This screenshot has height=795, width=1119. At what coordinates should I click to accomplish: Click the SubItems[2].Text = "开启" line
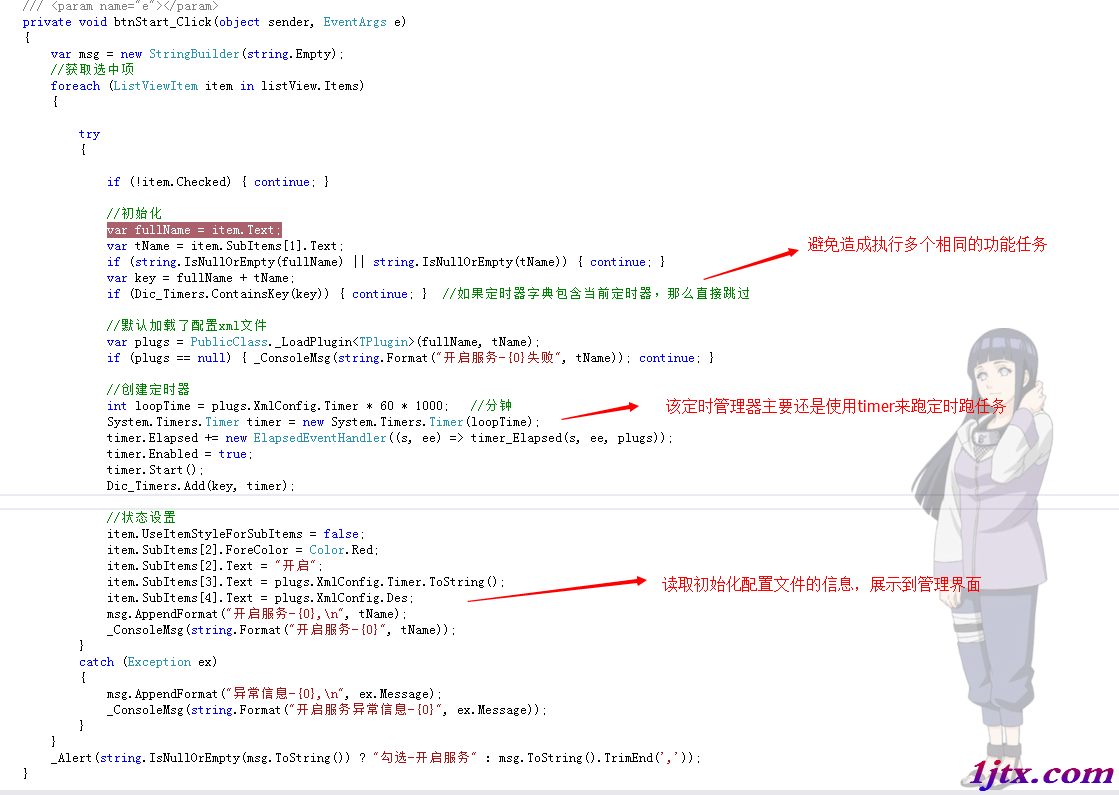(215, 566)
